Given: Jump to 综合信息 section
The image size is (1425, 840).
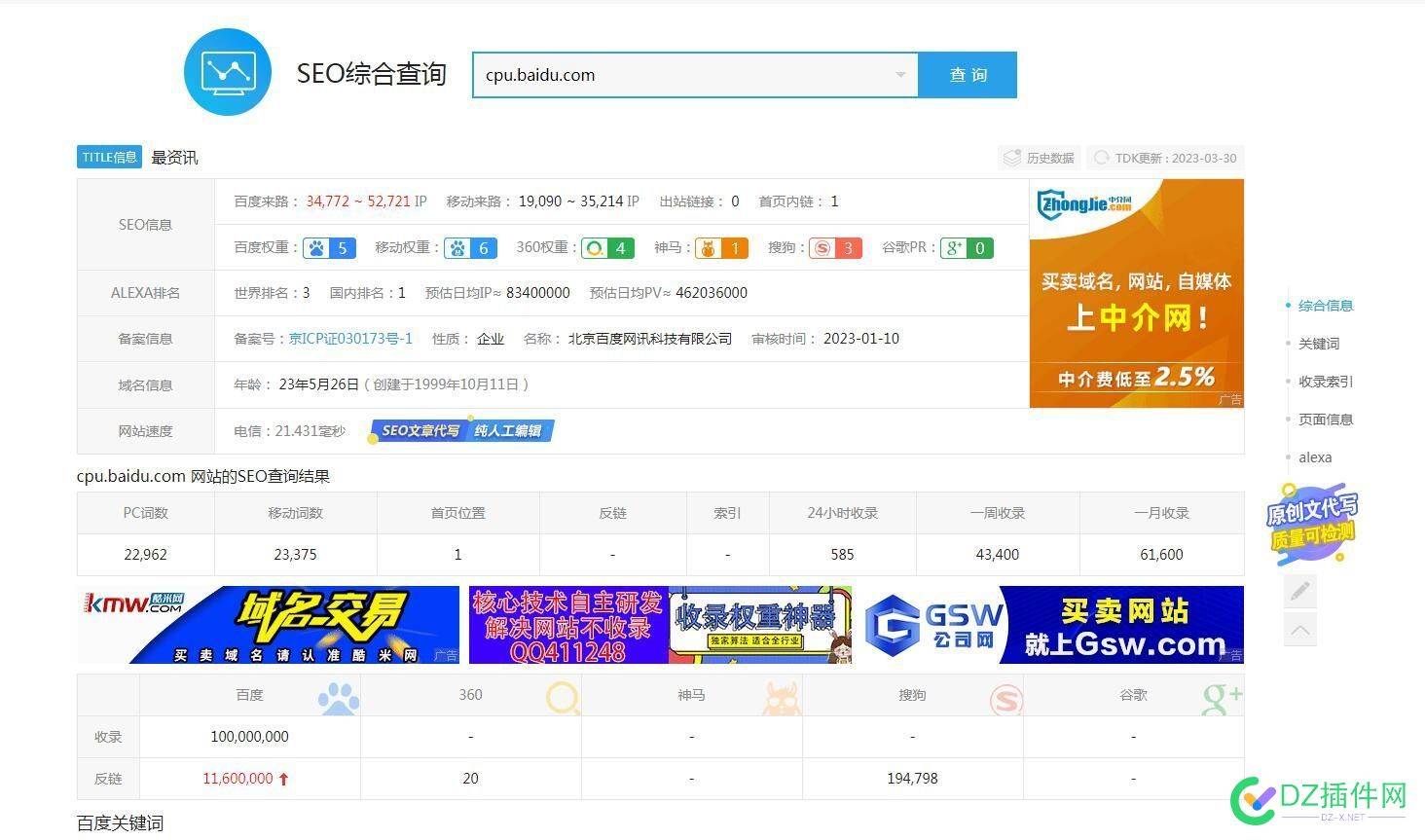Looking at the screenshot, I should point(1326,306).
